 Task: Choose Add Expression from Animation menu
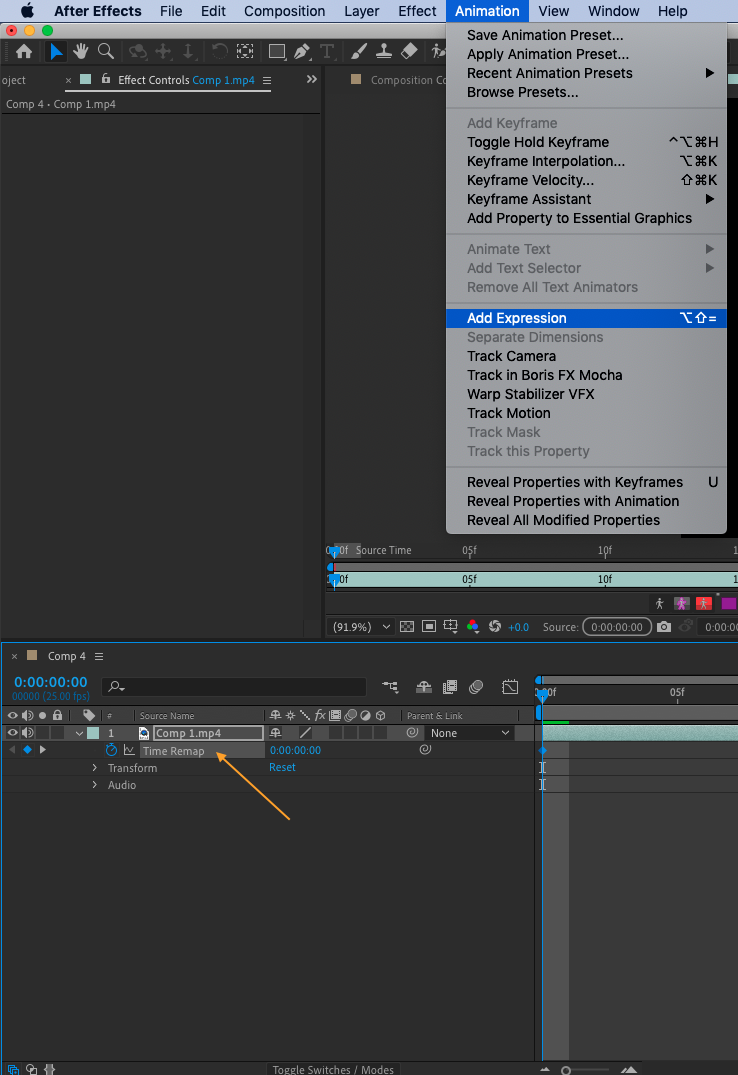[x=517, y=318]
